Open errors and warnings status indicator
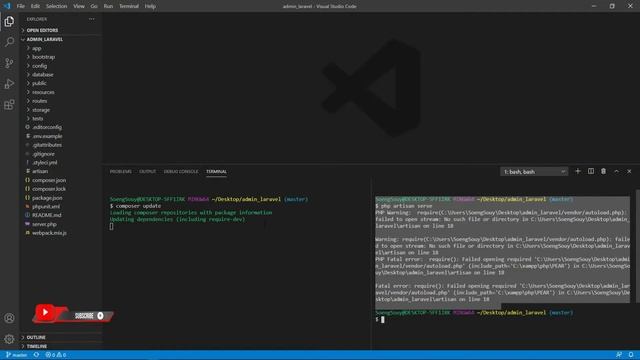 (x=56, y=355)
